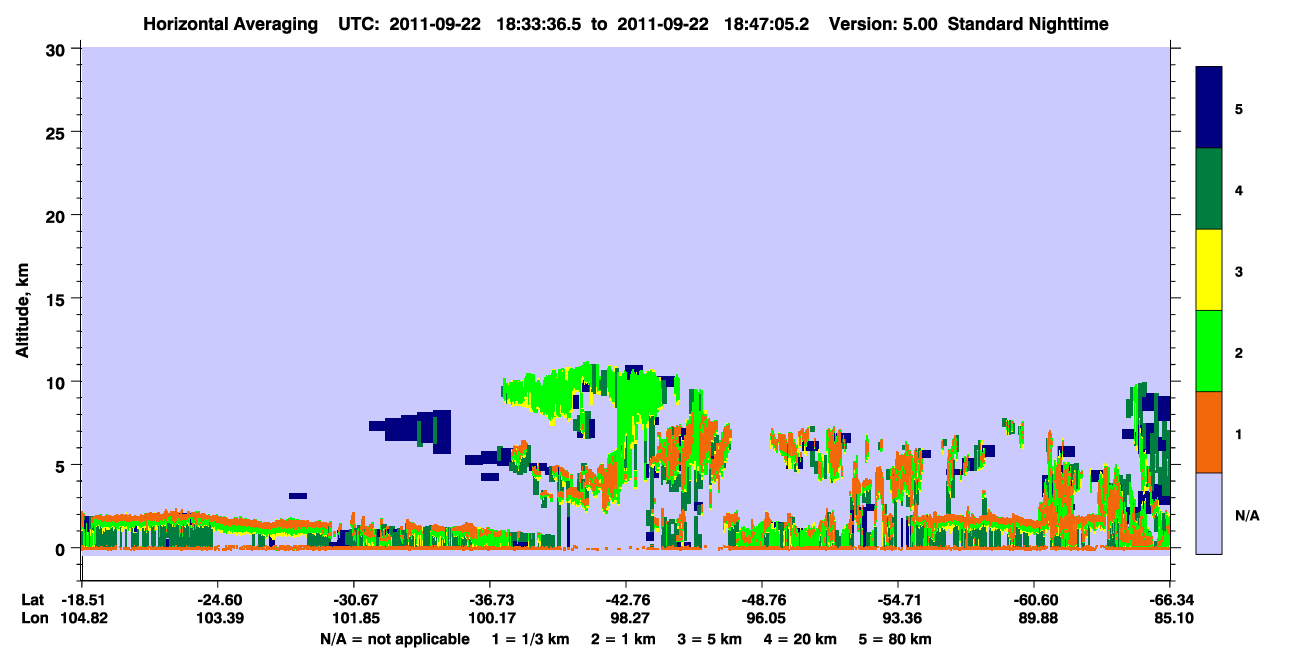The width and height of the screenshot is (1300, 667).
Task: Click legend text "2 = 1 km"
Action: coord(622,639)
